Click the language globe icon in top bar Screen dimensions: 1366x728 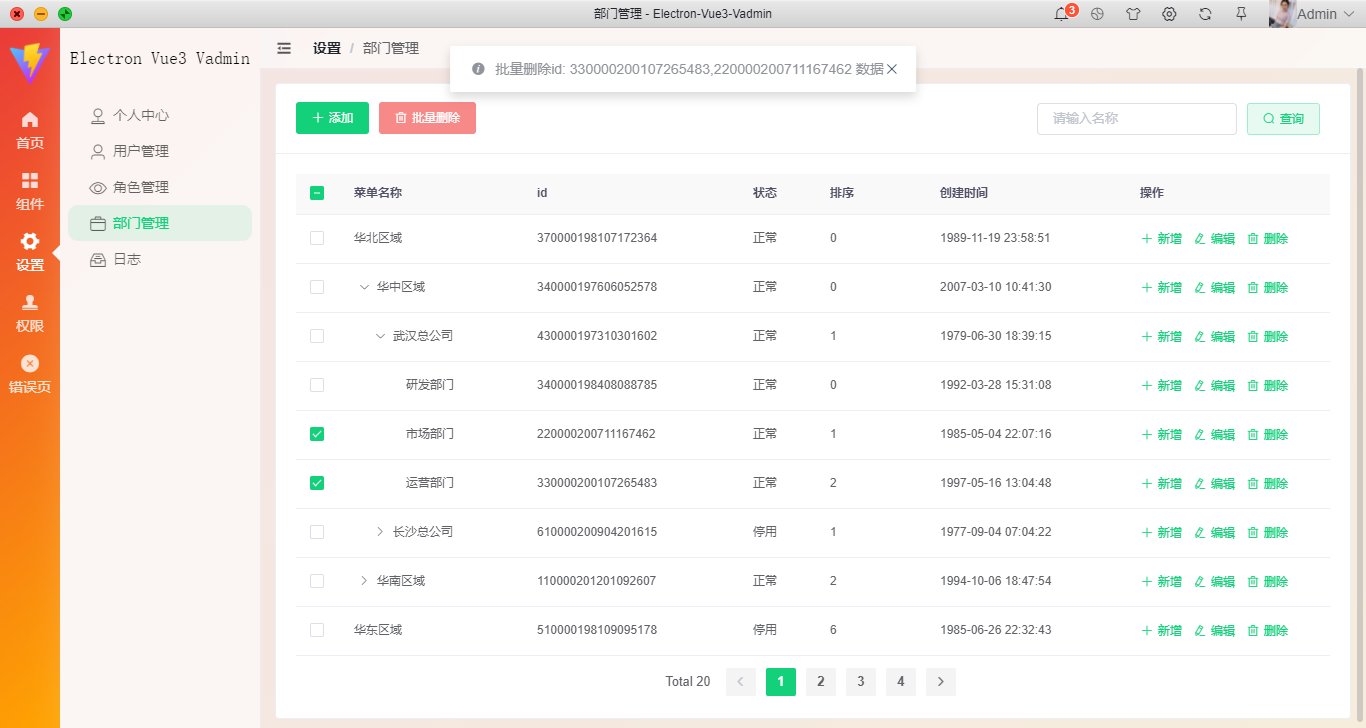tap(1098, 14)
